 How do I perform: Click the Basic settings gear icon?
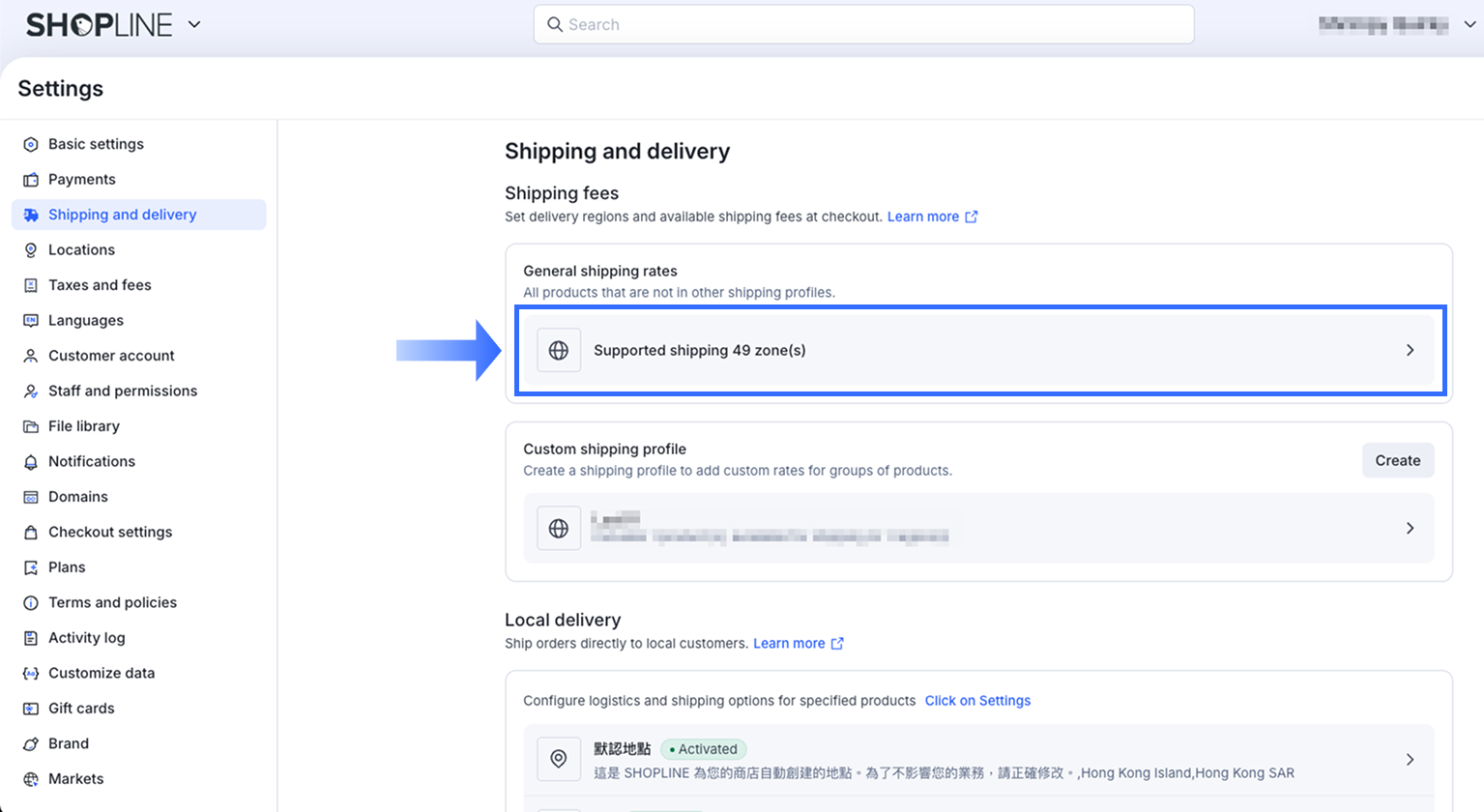pos(31,144)
